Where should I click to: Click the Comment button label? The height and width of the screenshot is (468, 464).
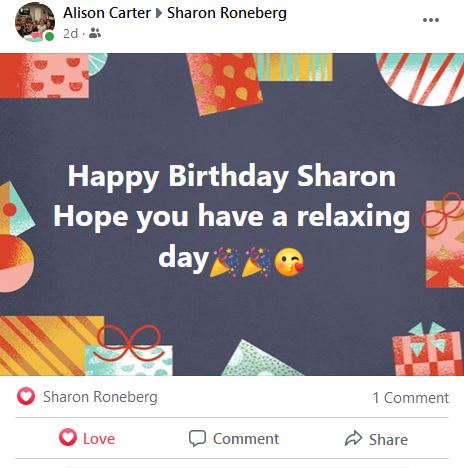(x=246, y=439)
